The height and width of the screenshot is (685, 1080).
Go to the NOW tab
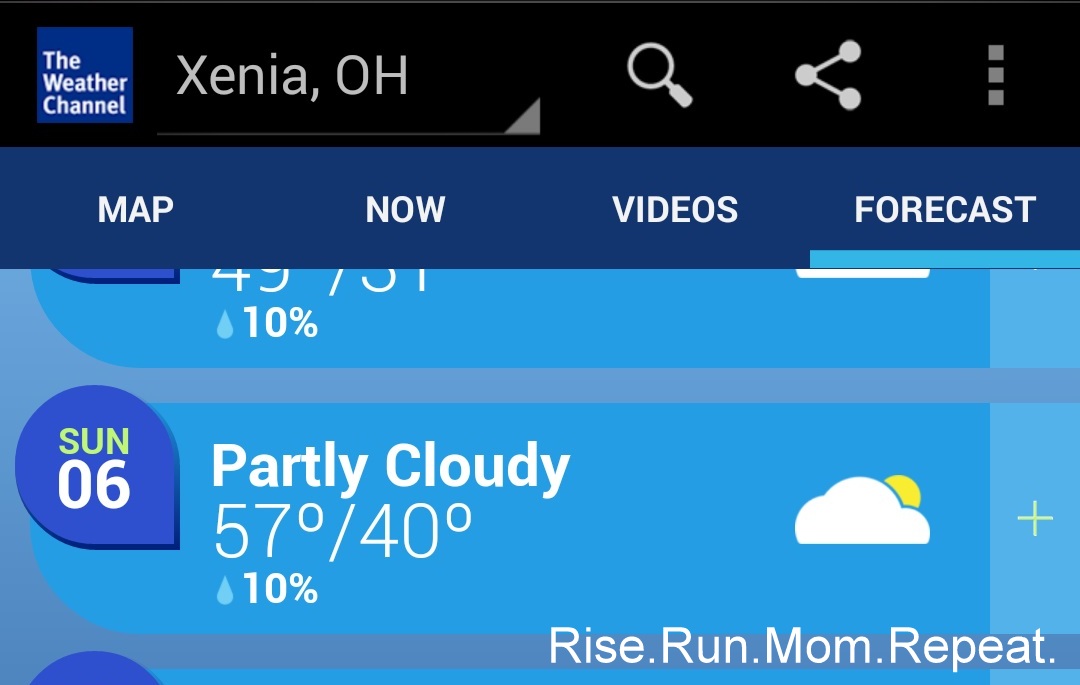405,210
